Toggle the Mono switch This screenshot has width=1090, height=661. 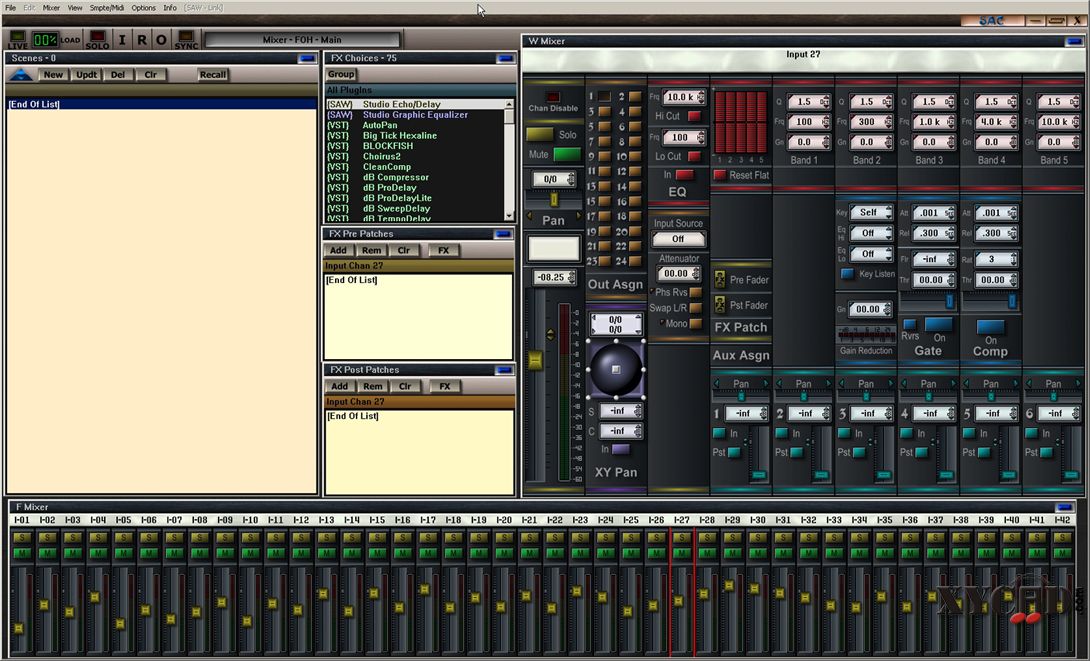click(x=695, y=323)
